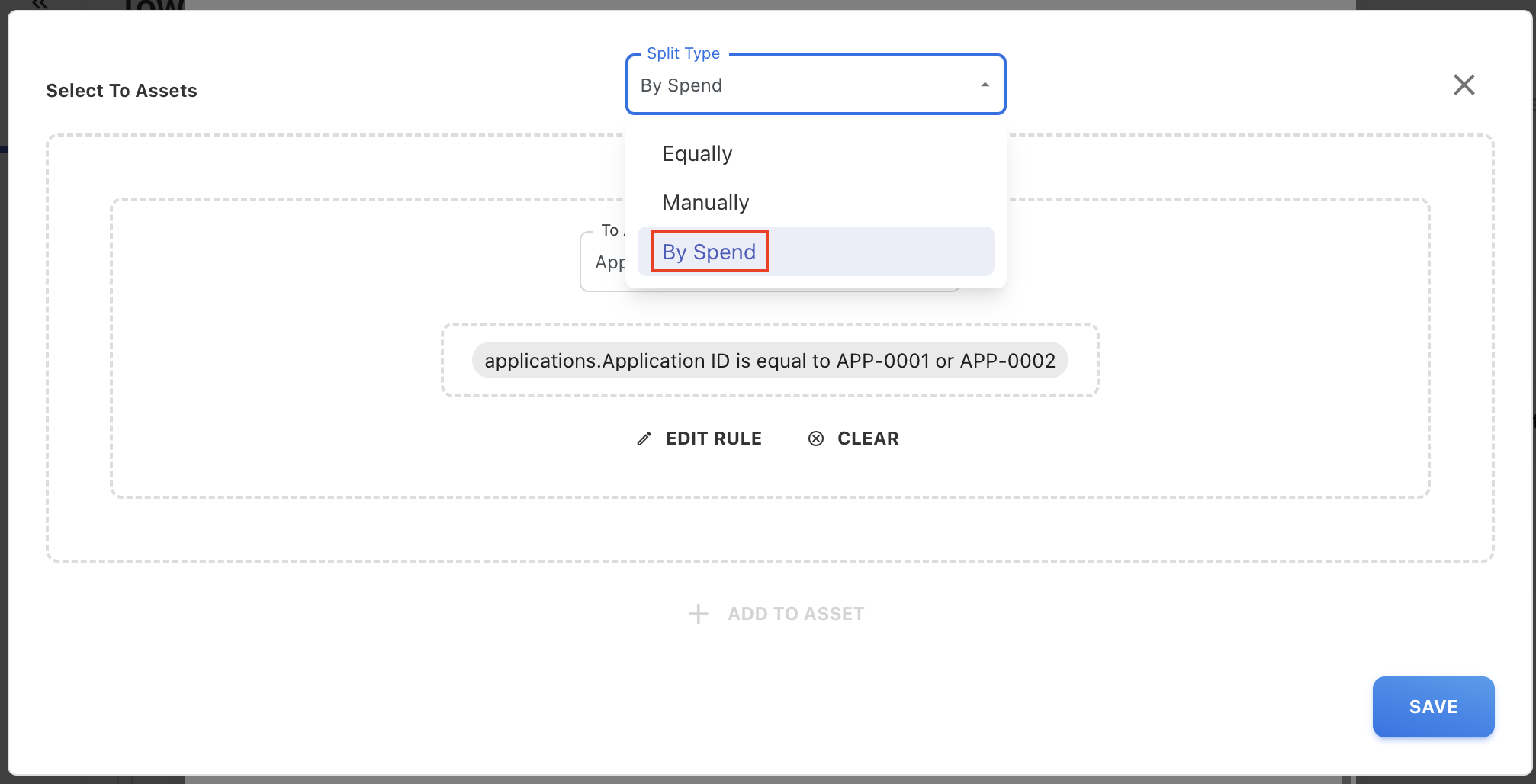Image resolution: width=1536 pixels, height=784 pixels.
Task: Choose the Manually split option
Action: 705,203
